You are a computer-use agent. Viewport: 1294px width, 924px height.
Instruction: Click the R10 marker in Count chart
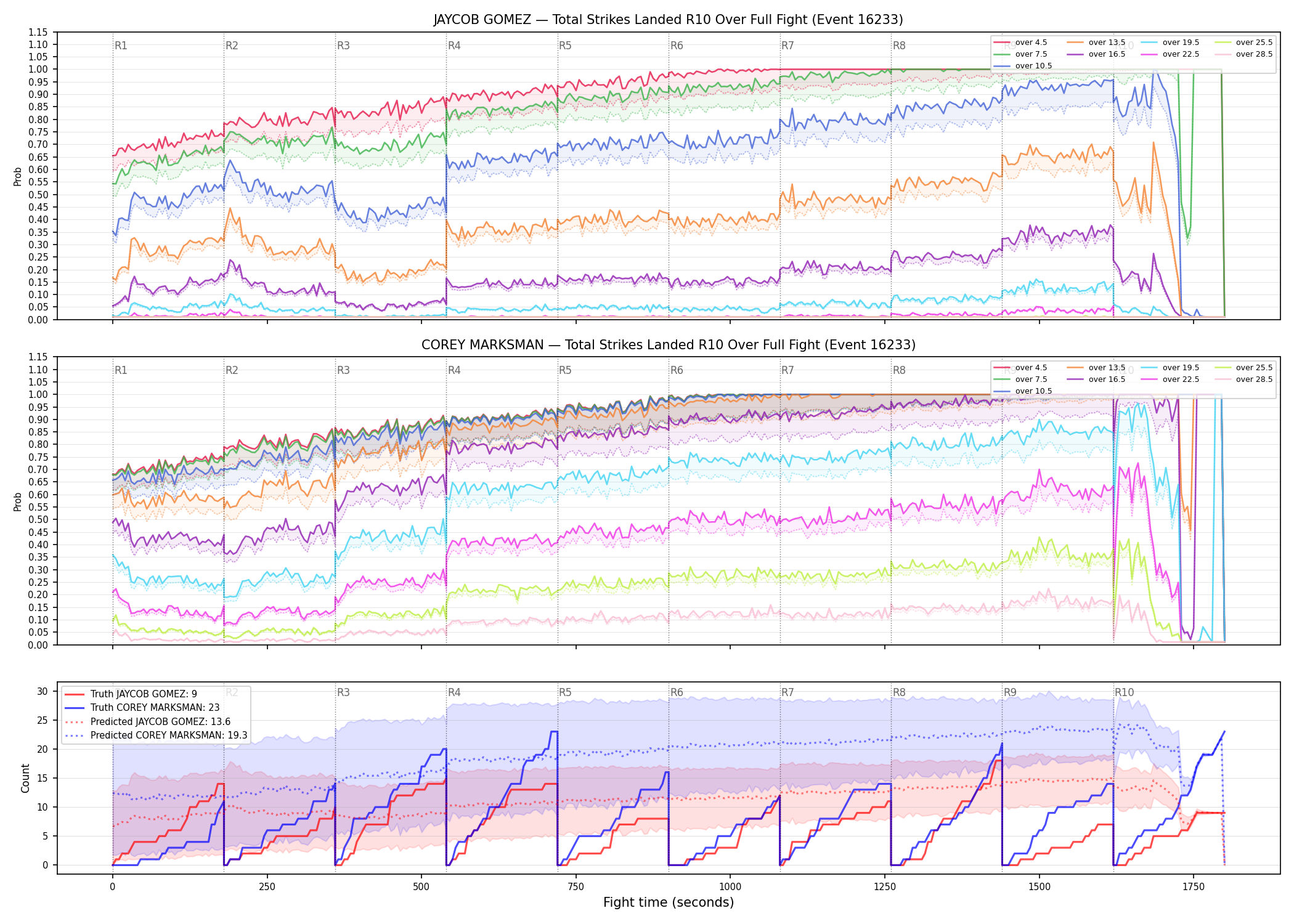(x=1124, y=692)
